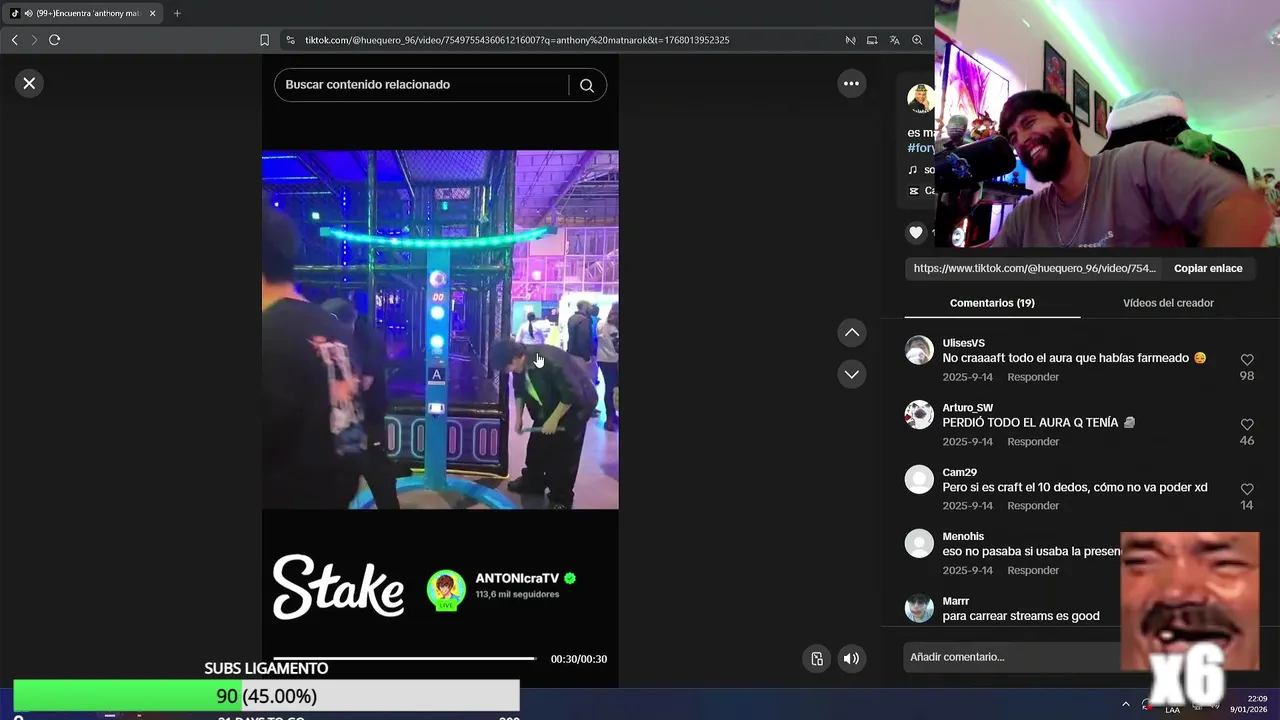This screenshot has height=720, width=1280.
Task: Click Responder under UlisesVS comment
Action: pyautogui.click(x=1033, y=377)
